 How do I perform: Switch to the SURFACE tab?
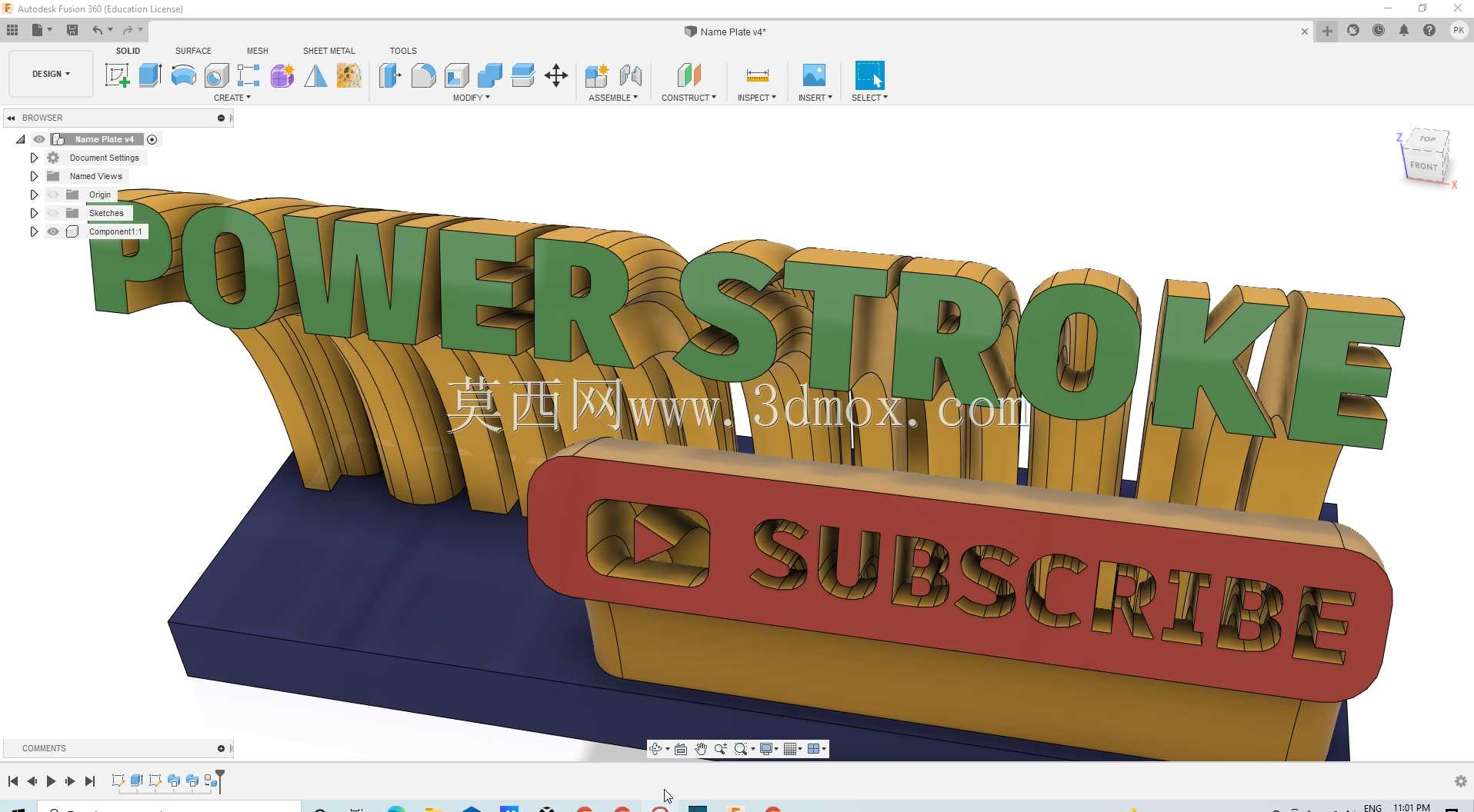coord(193,51)
